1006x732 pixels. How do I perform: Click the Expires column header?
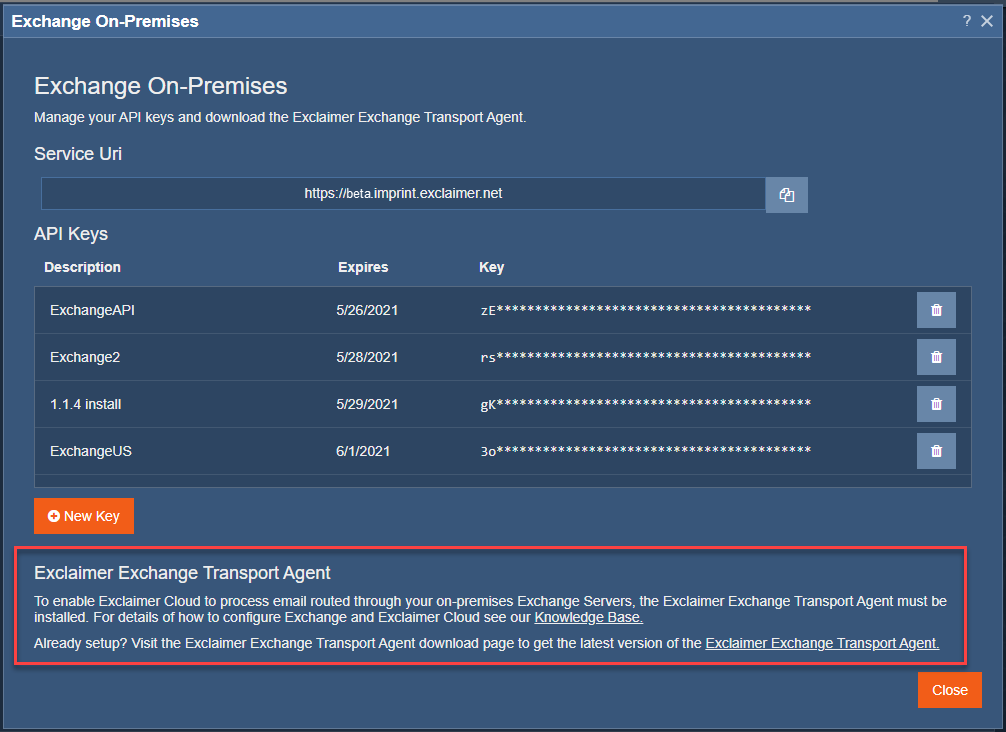click(363, 267)
